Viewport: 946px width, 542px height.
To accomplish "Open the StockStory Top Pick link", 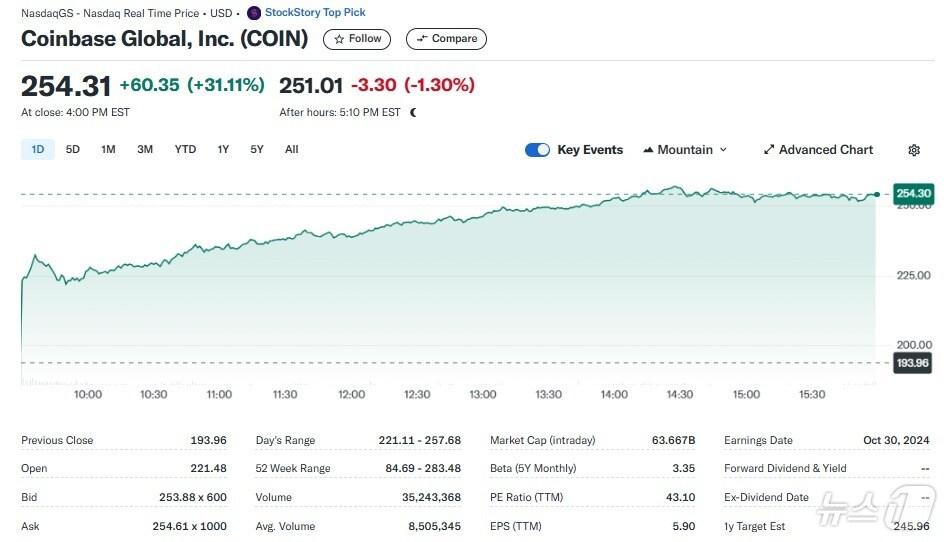I will tap(315, 13).
